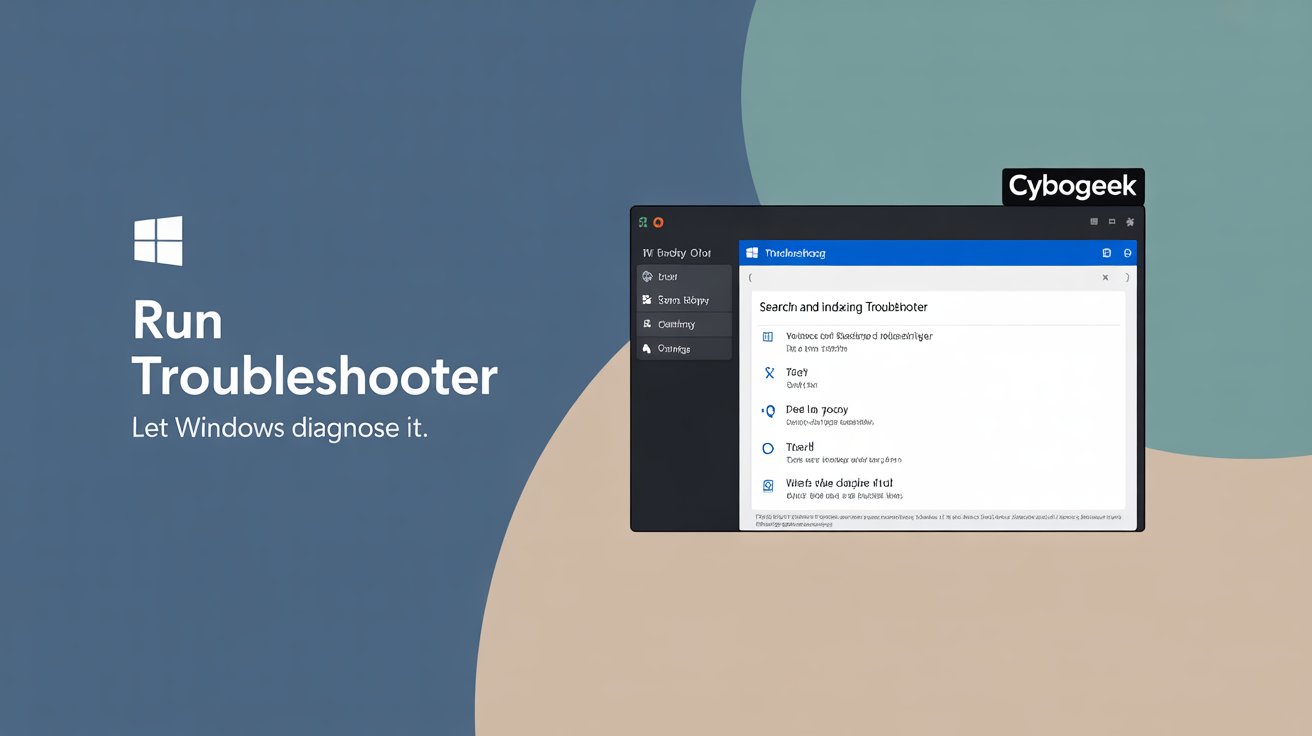The height and width of the screenshot is (736, 1312).
Task: Click the subtitle under the last option
Action: 844,496
